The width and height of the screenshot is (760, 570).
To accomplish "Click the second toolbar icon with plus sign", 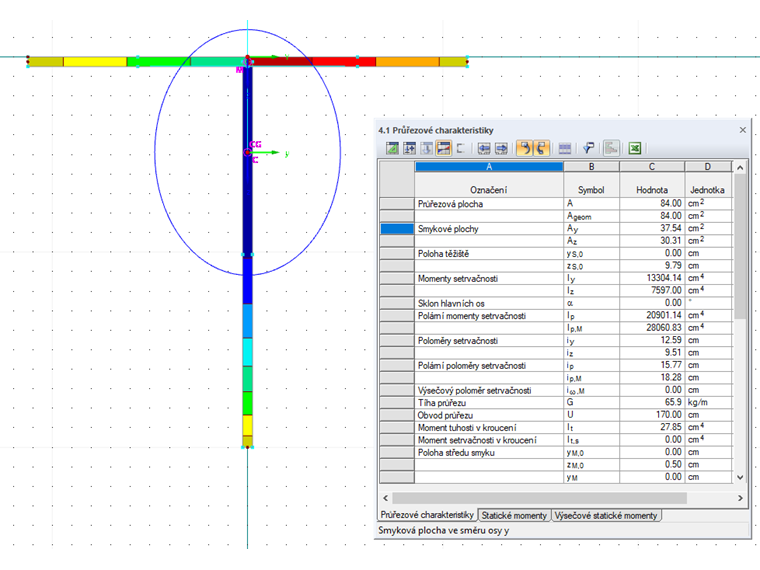I will click(x=410, y=148).
